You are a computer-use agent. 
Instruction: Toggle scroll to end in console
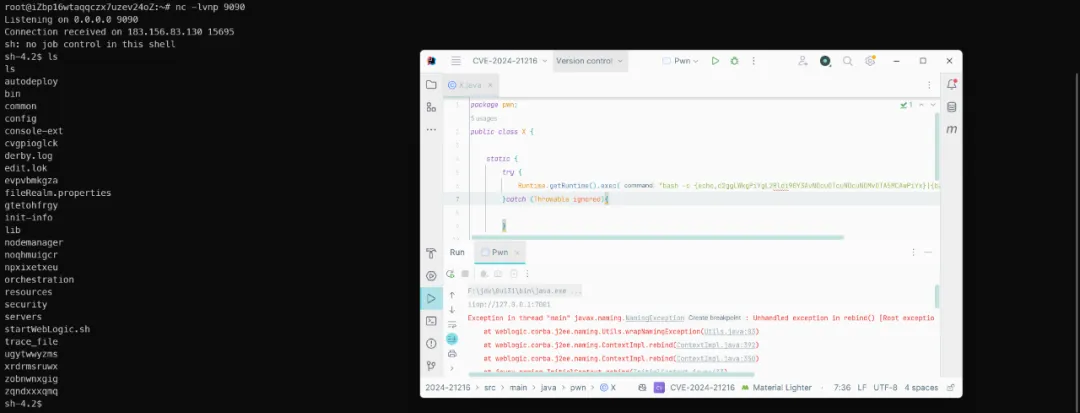coord(452,339)
